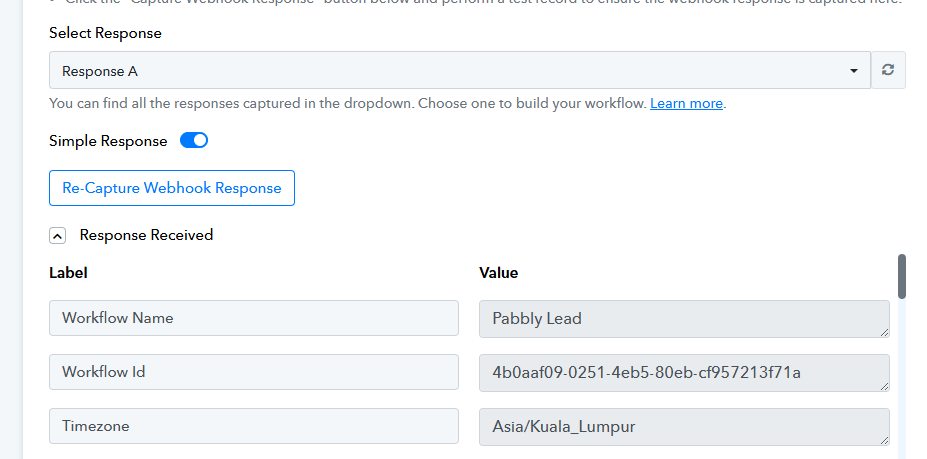Disable the Simple Response toggle

(x=194, y=141)
